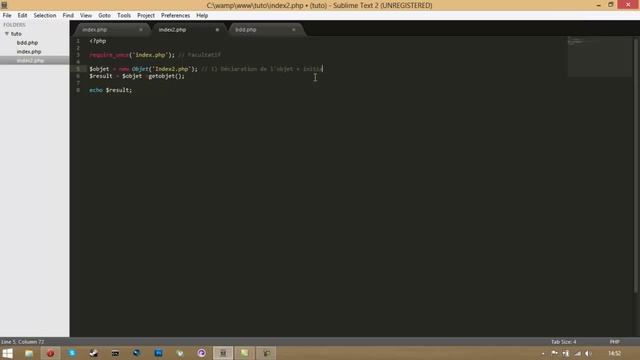
Task: Open the File menu
Action: (x=7, y=16)
